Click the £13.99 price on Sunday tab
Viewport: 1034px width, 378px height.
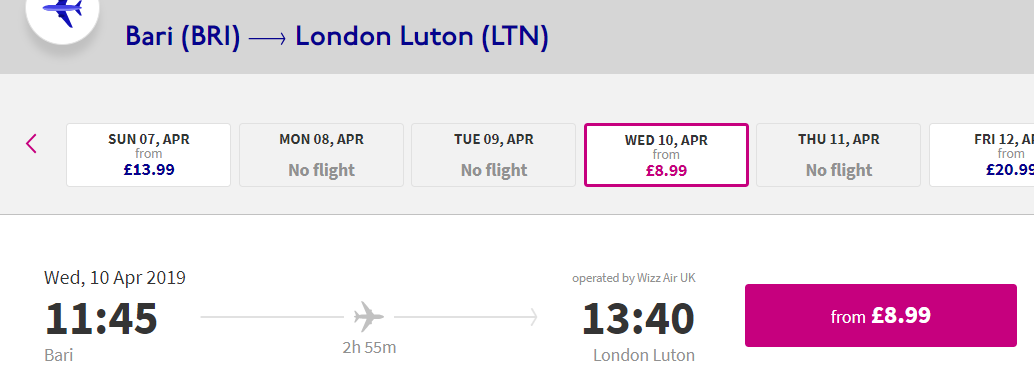pos(149,170)
